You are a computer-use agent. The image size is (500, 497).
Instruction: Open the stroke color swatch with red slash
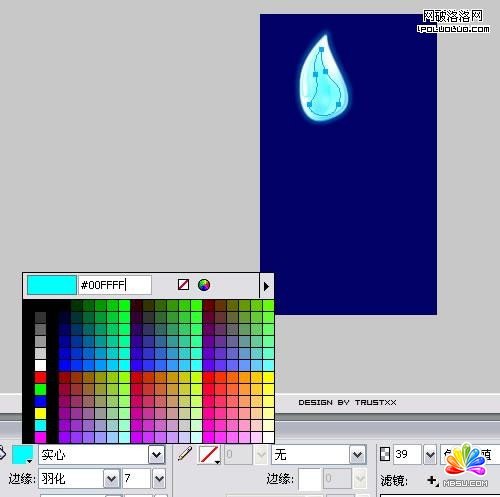point(209,455)
